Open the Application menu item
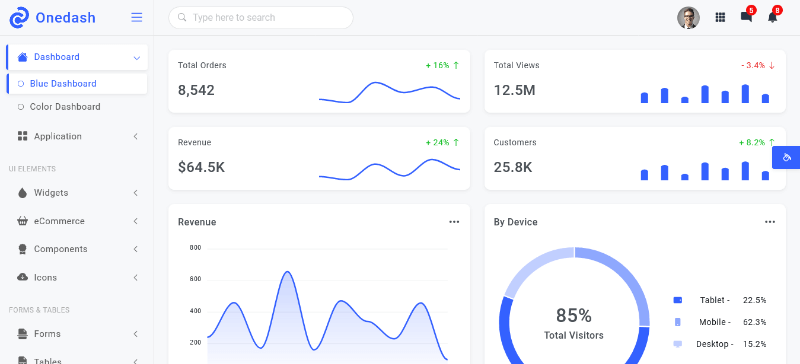Viewport: 800px width, 364px height. (77, 136)
